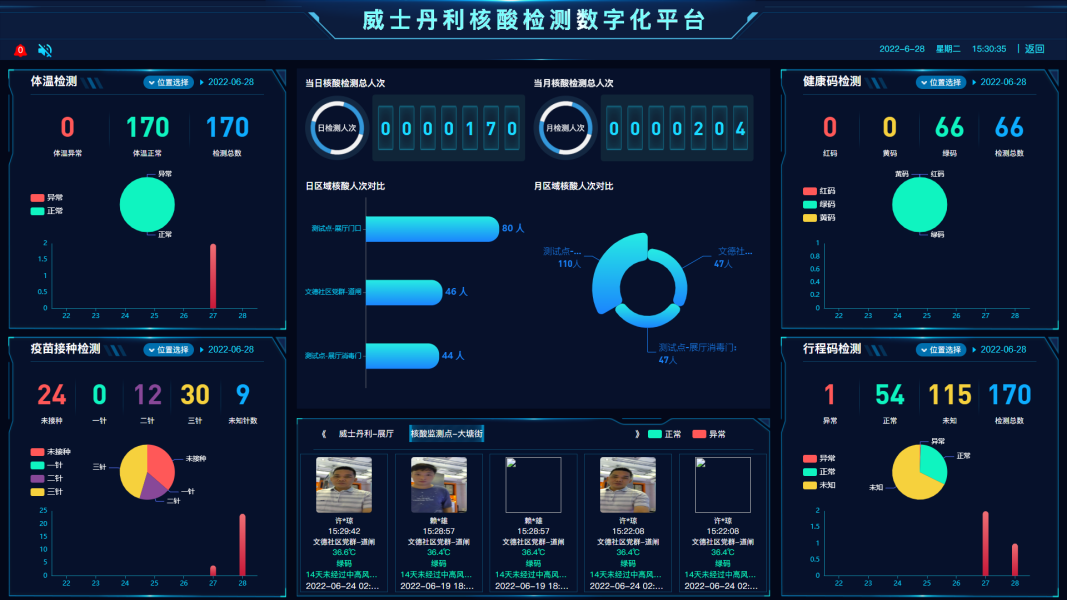Viewport: 1067px width, 600px height.
Task: Switch to 威士丹利-展厅 tab
Action: click(x=366, y=434)
